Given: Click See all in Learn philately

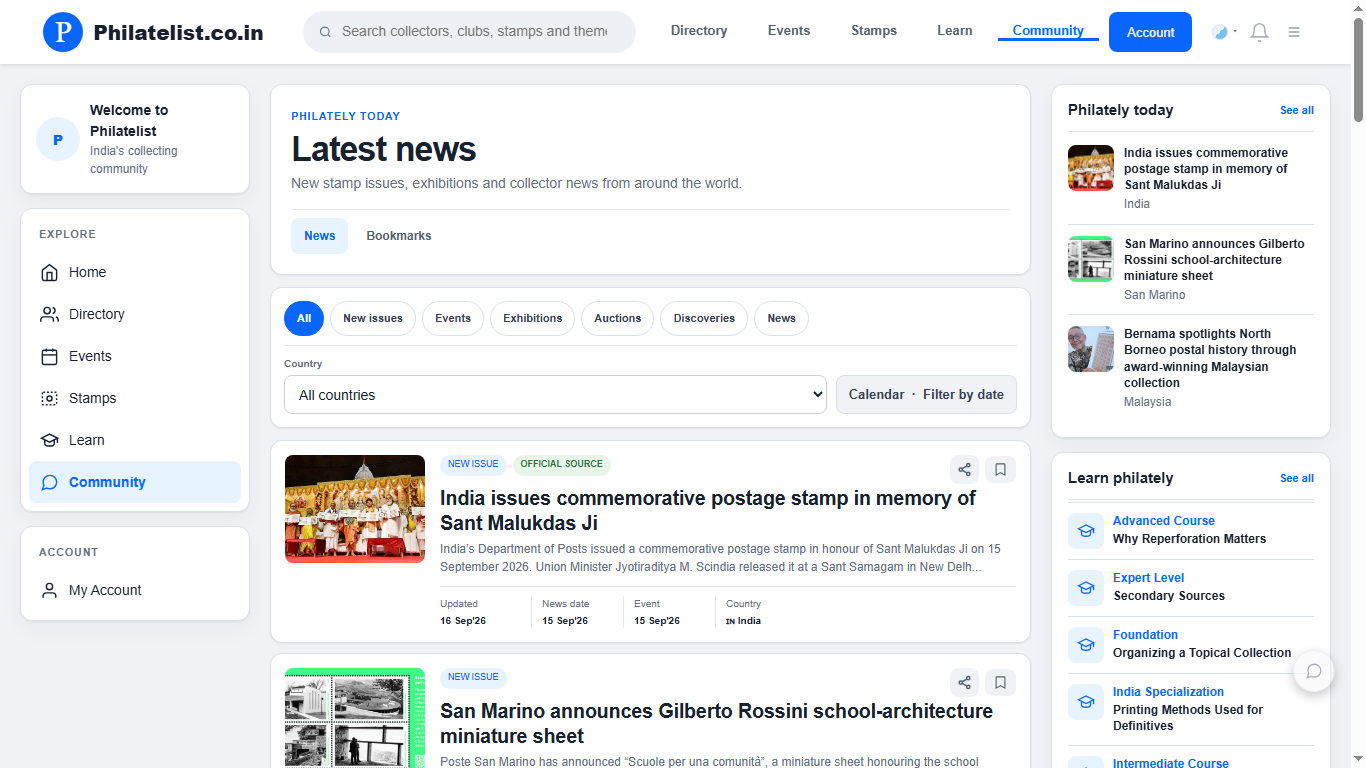Looking at the screenshot, I should click(x=1297, y=478).
